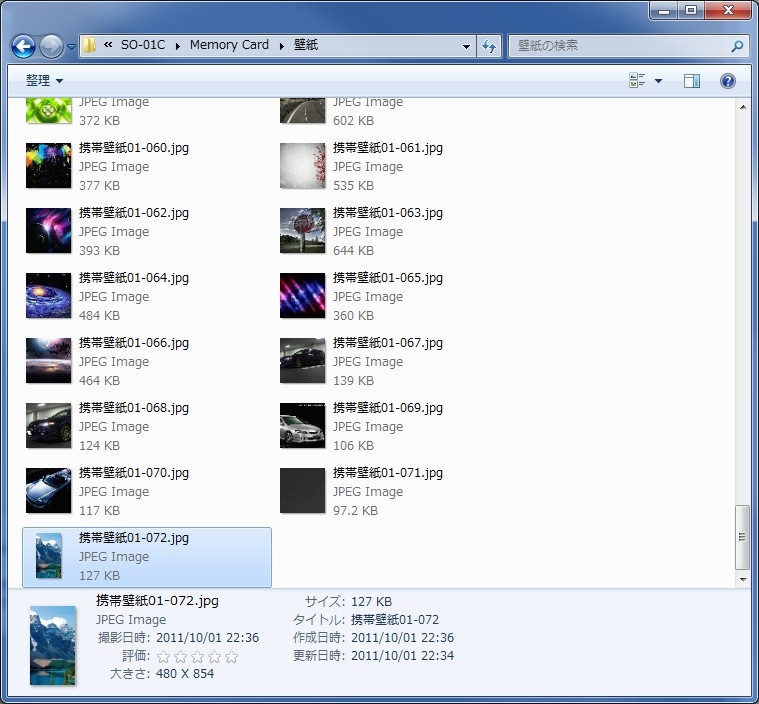Click the folder icon in the address bar
This screenshot has width=759, height=704.
click(89, 46)
